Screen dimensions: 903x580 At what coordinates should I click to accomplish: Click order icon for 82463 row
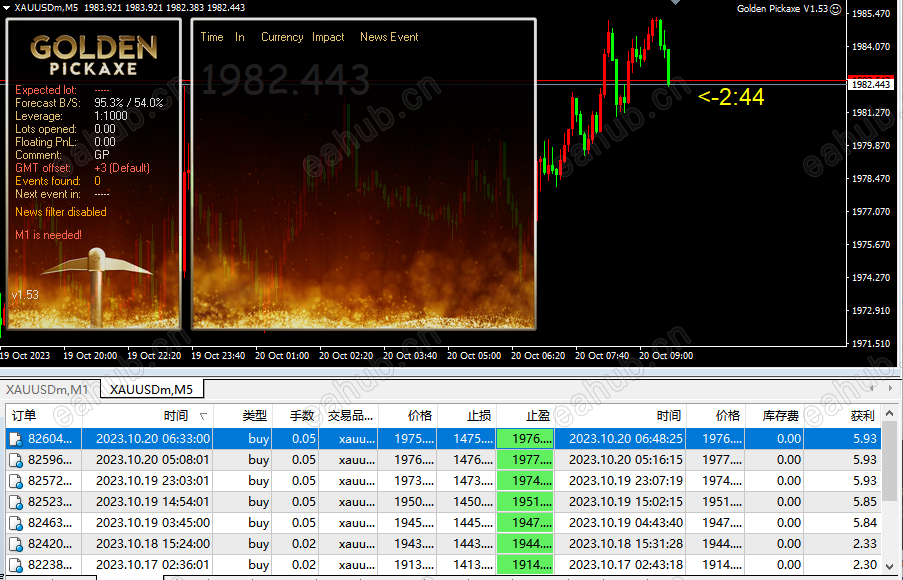pos(16,524)
